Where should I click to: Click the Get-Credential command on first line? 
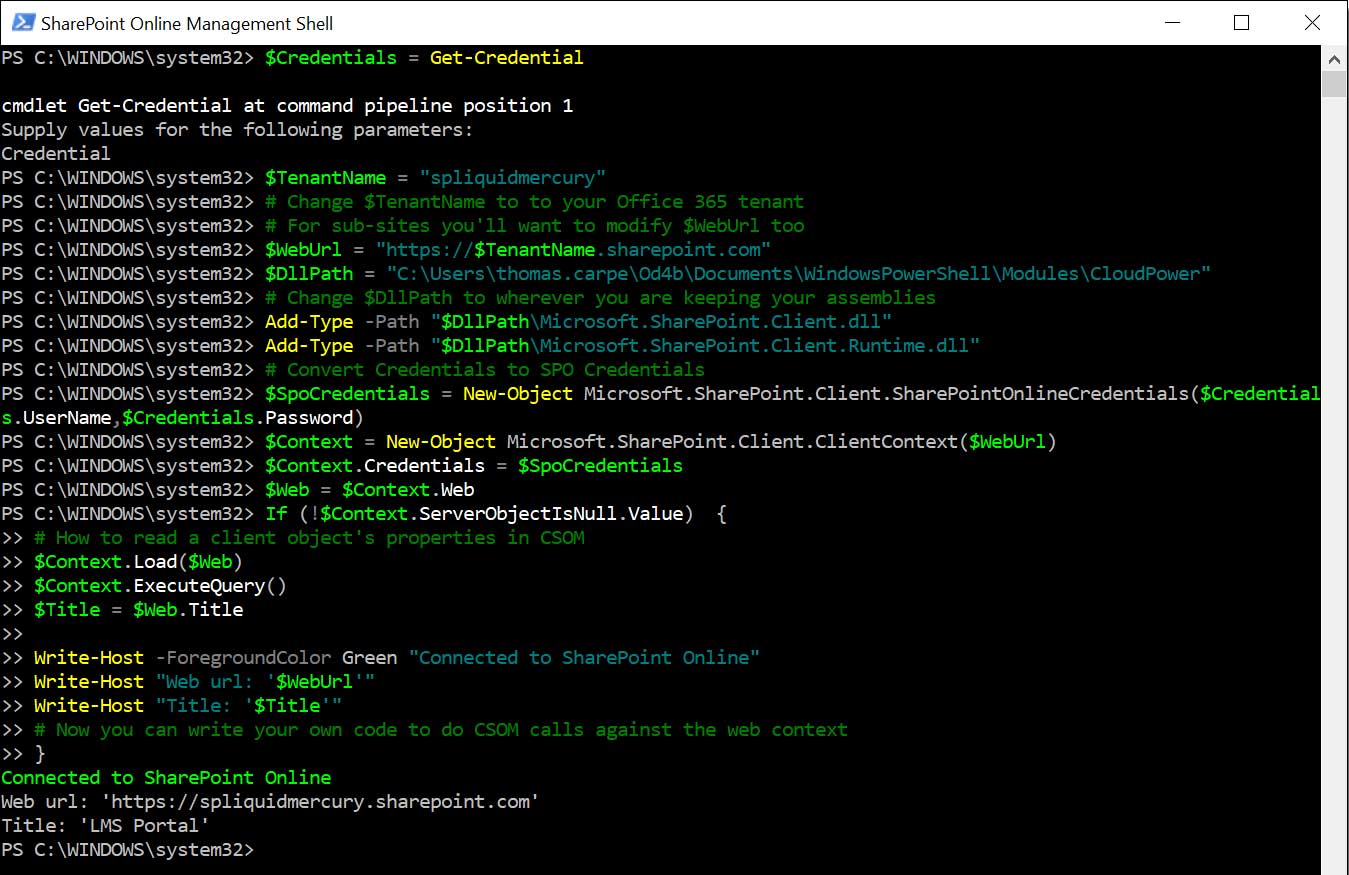pos(506,58)
